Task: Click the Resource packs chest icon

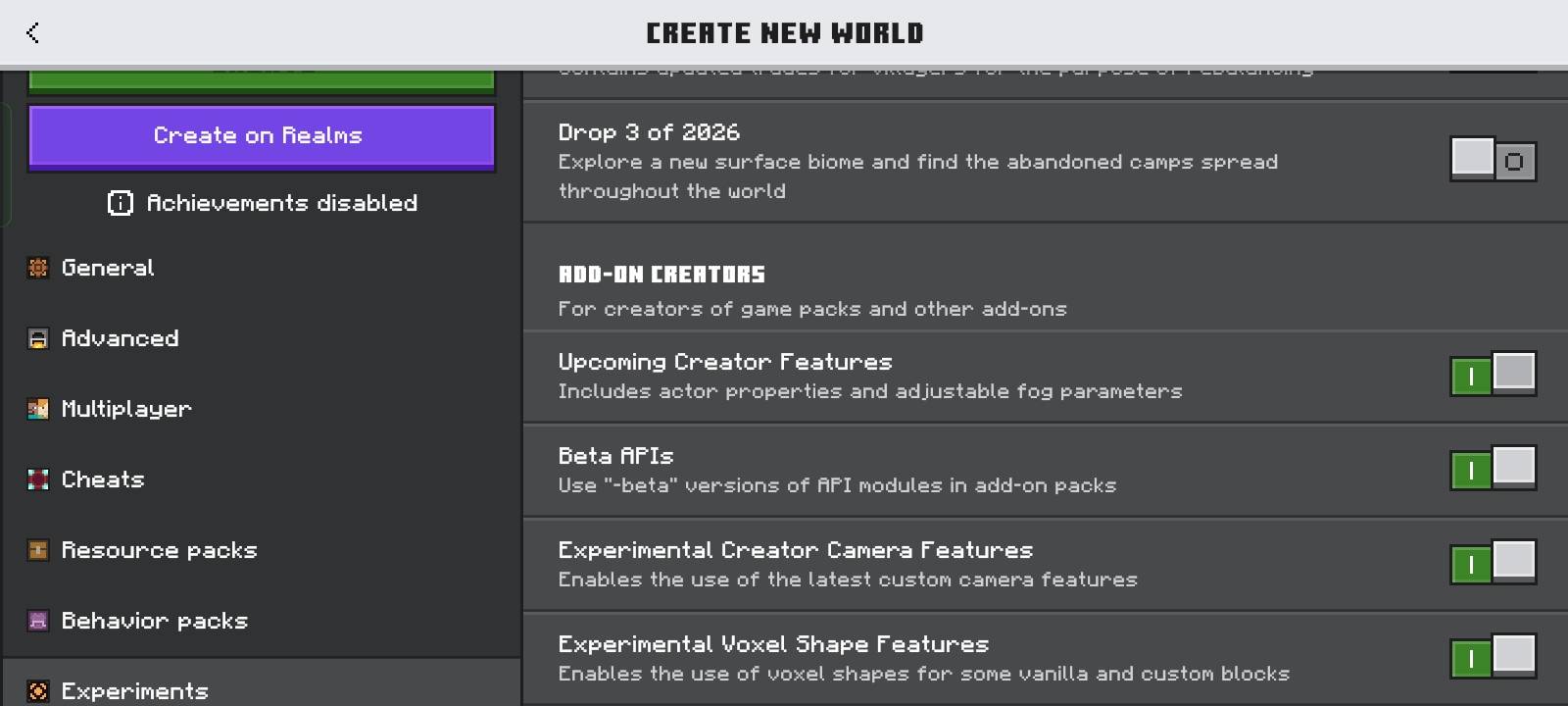Action: [x=38, y=550]
